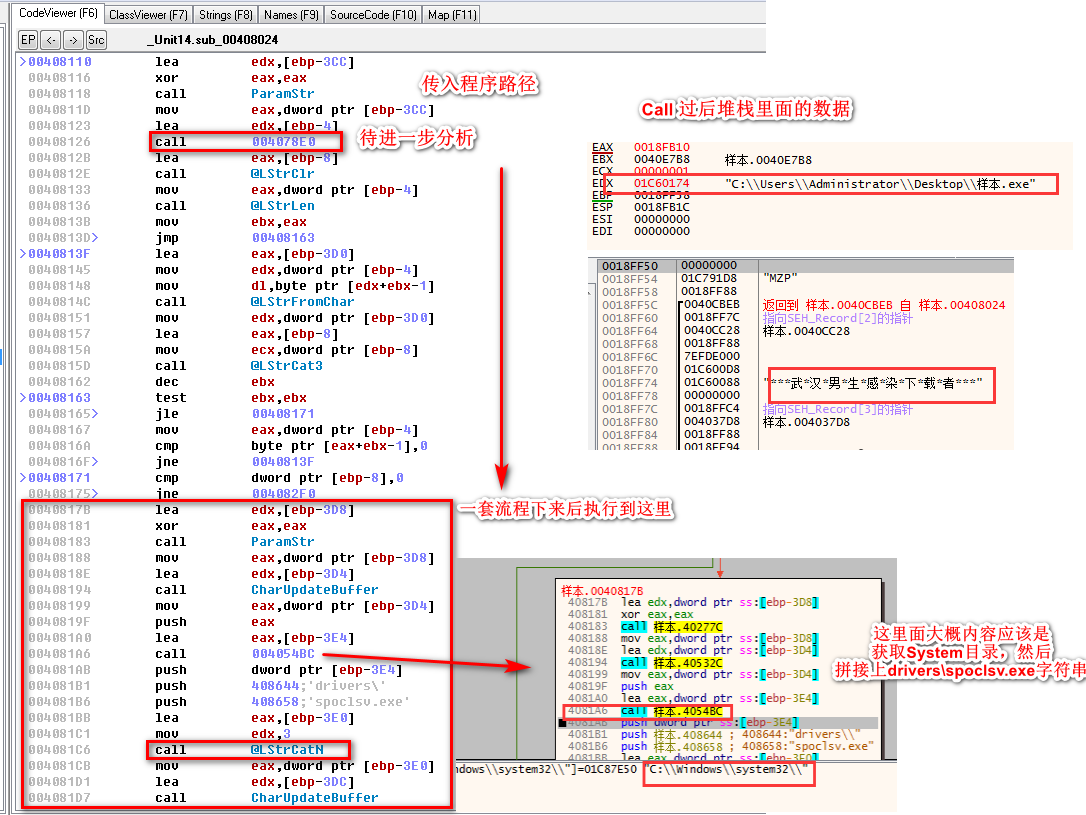Open the Map (F11) tab
Image resolution: width=1086 pixels, height=815 pixels.
click(x=452, y=14)
